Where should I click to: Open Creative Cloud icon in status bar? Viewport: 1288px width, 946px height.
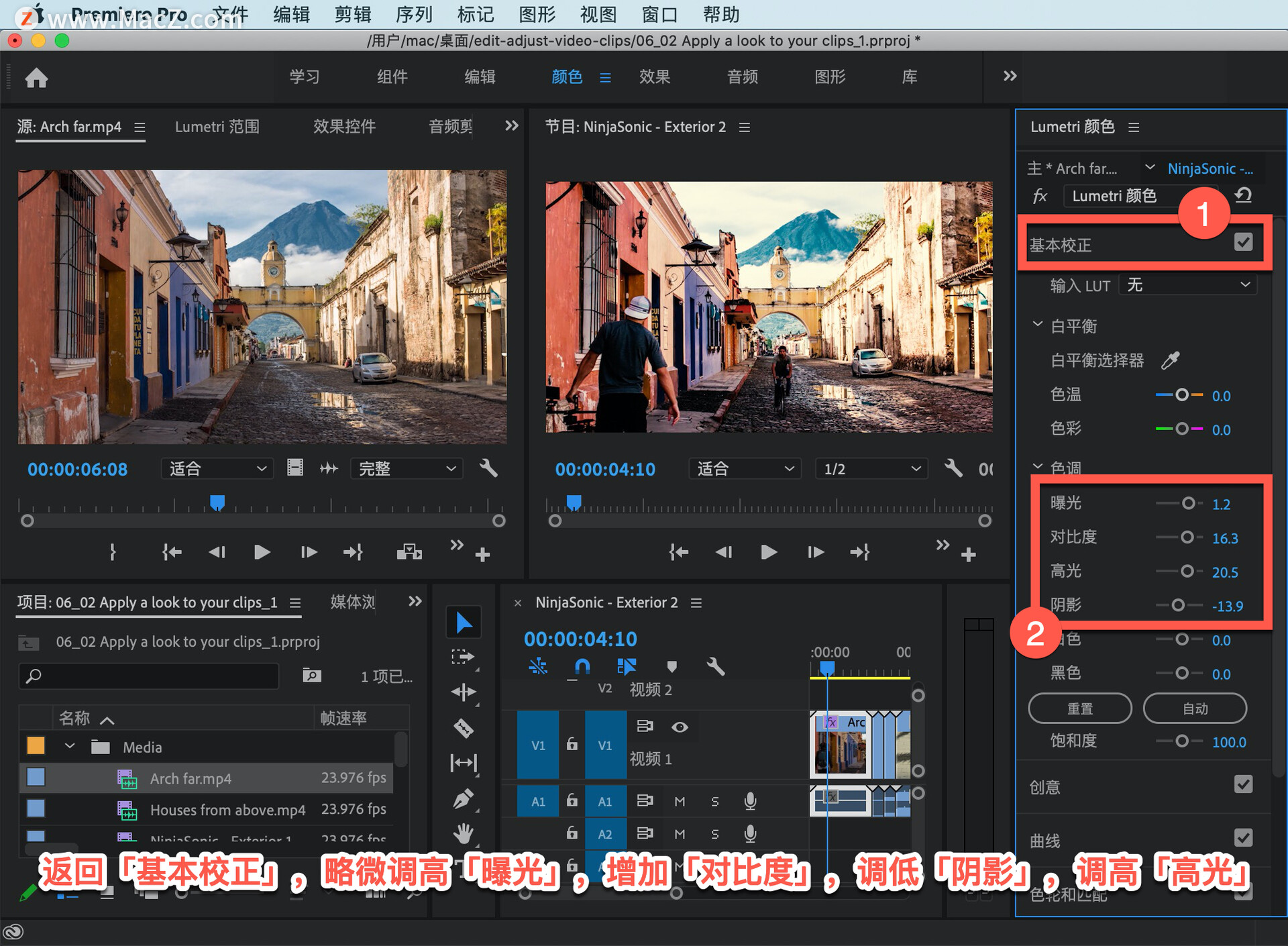pyautogui.click(x=13, y=931)
